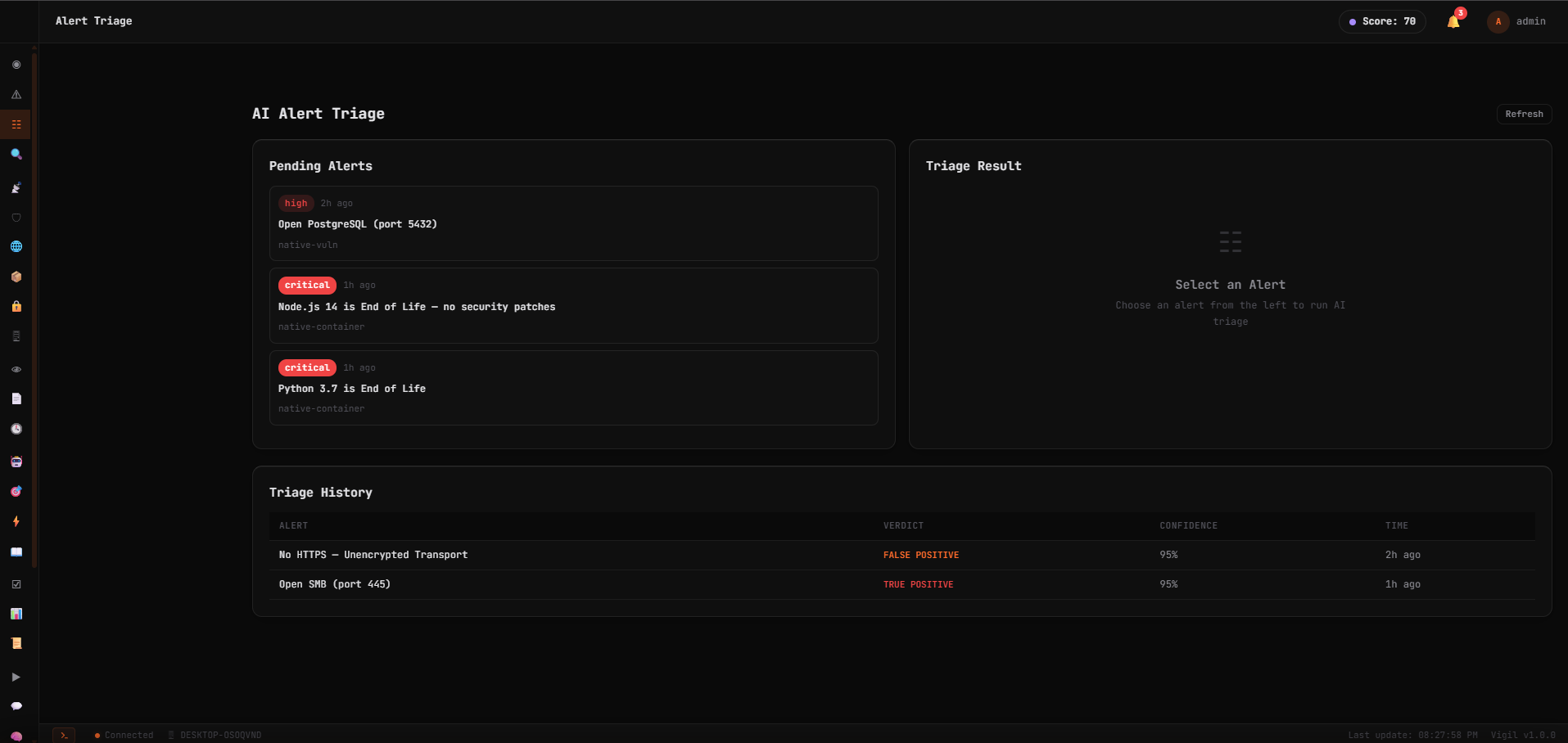Viewport: 1568px width, 743px height.
Task: Open the blue globe network icon
Action: coord(16,246)
